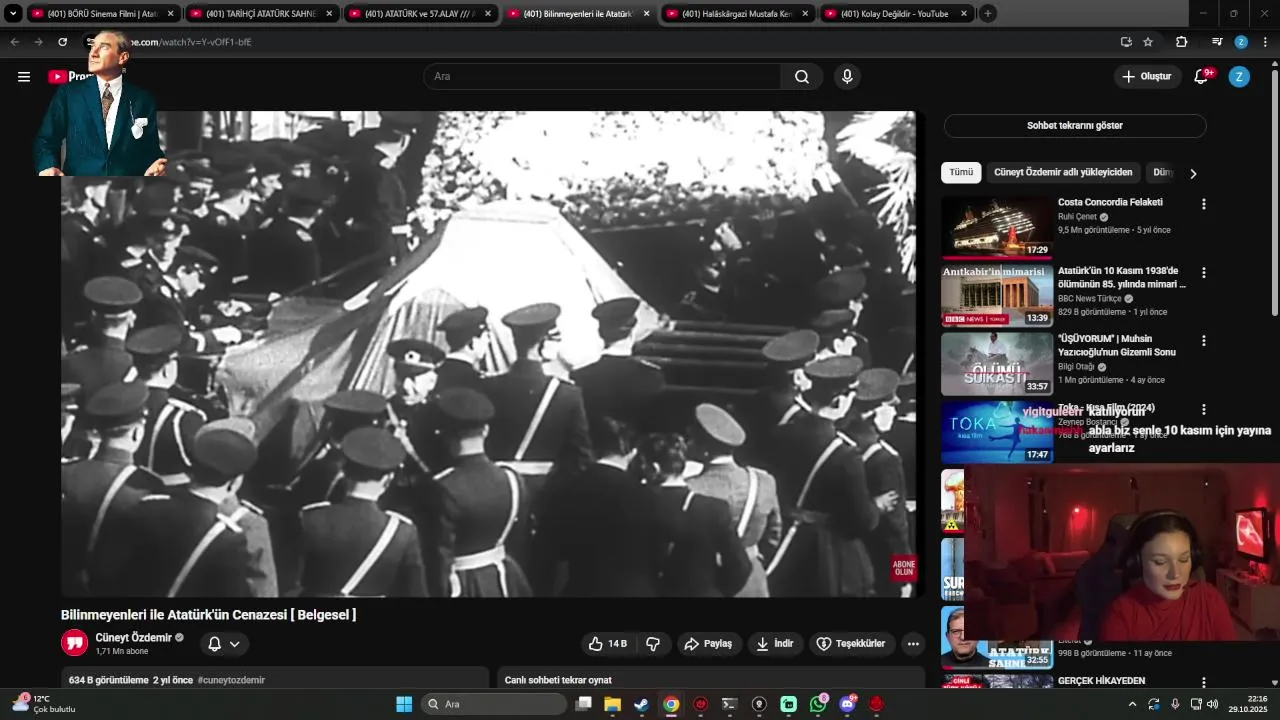Show hidden system tray icons chevron
This screenshot has width=1280, height=720.
[x=1132, y=704]
